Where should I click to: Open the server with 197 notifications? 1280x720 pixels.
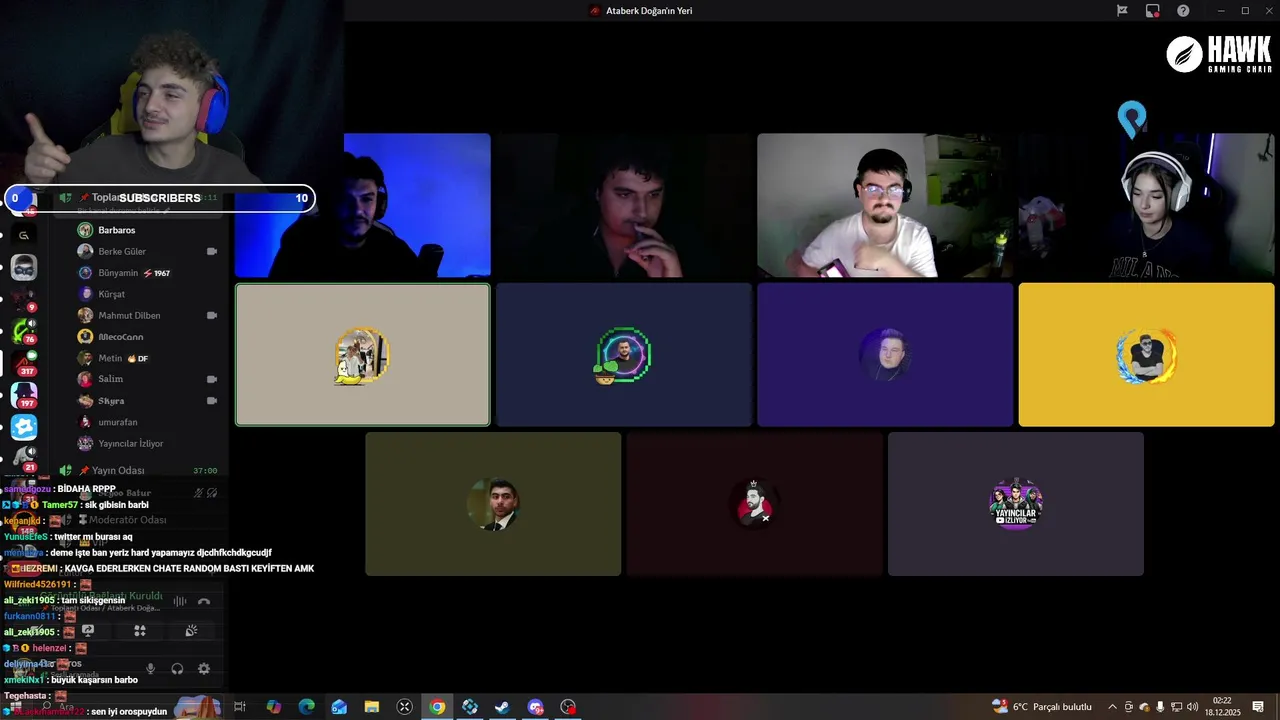click(24, 395)
